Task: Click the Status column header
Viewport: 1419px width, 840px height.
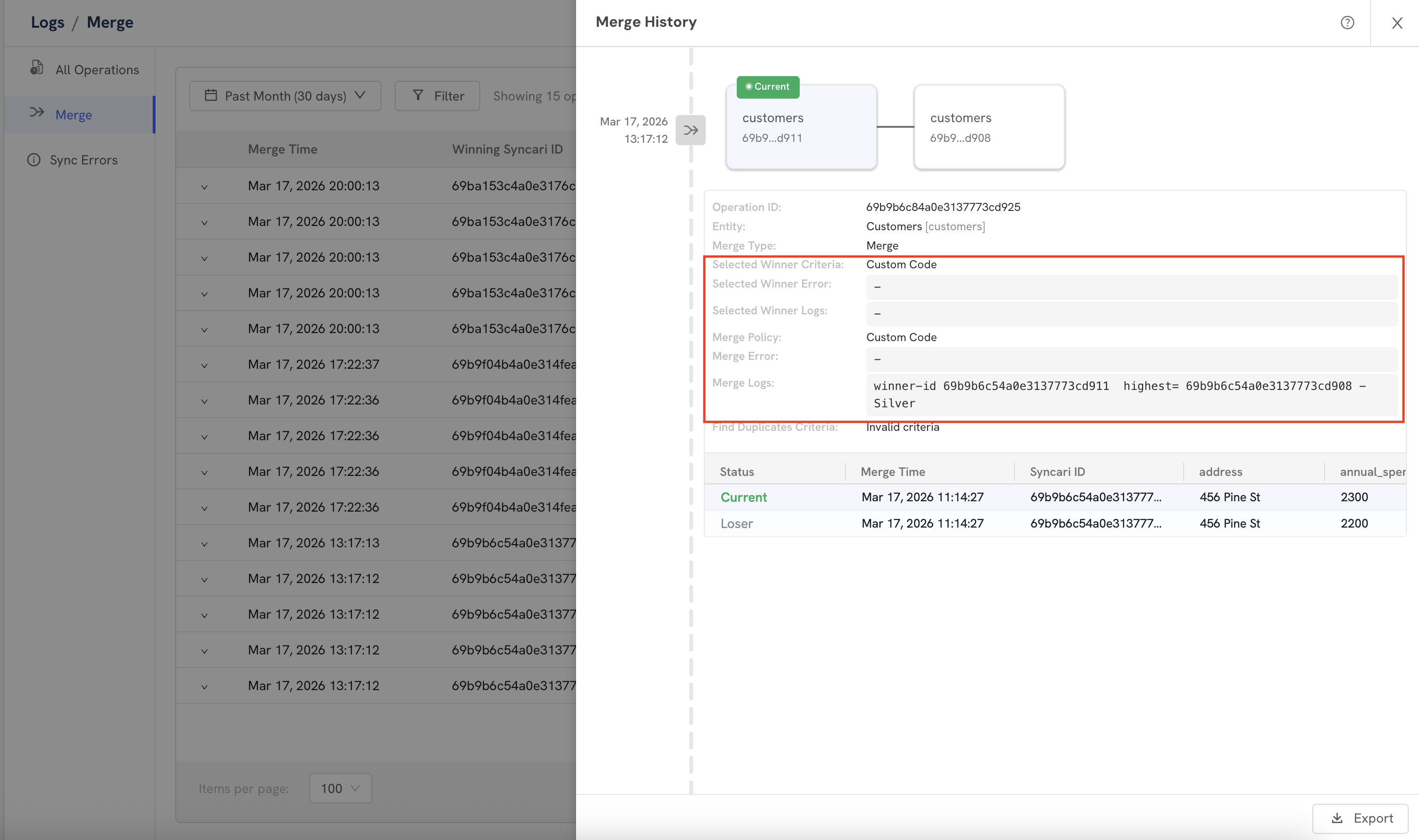Action: pyautogui.click(x=737, y=472)
